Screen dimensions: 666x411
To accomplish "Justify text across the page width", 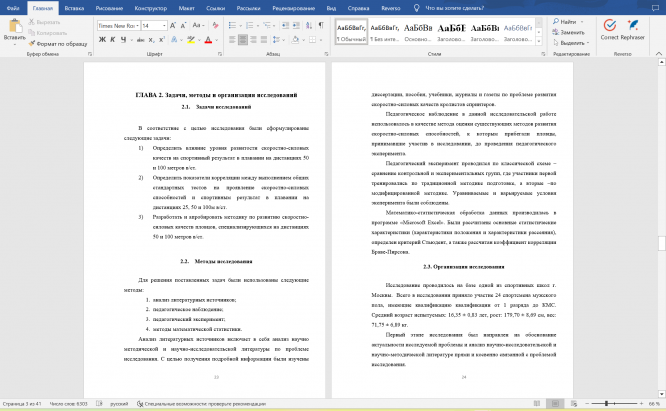I will pyautogui.click(x=264, y=40).
